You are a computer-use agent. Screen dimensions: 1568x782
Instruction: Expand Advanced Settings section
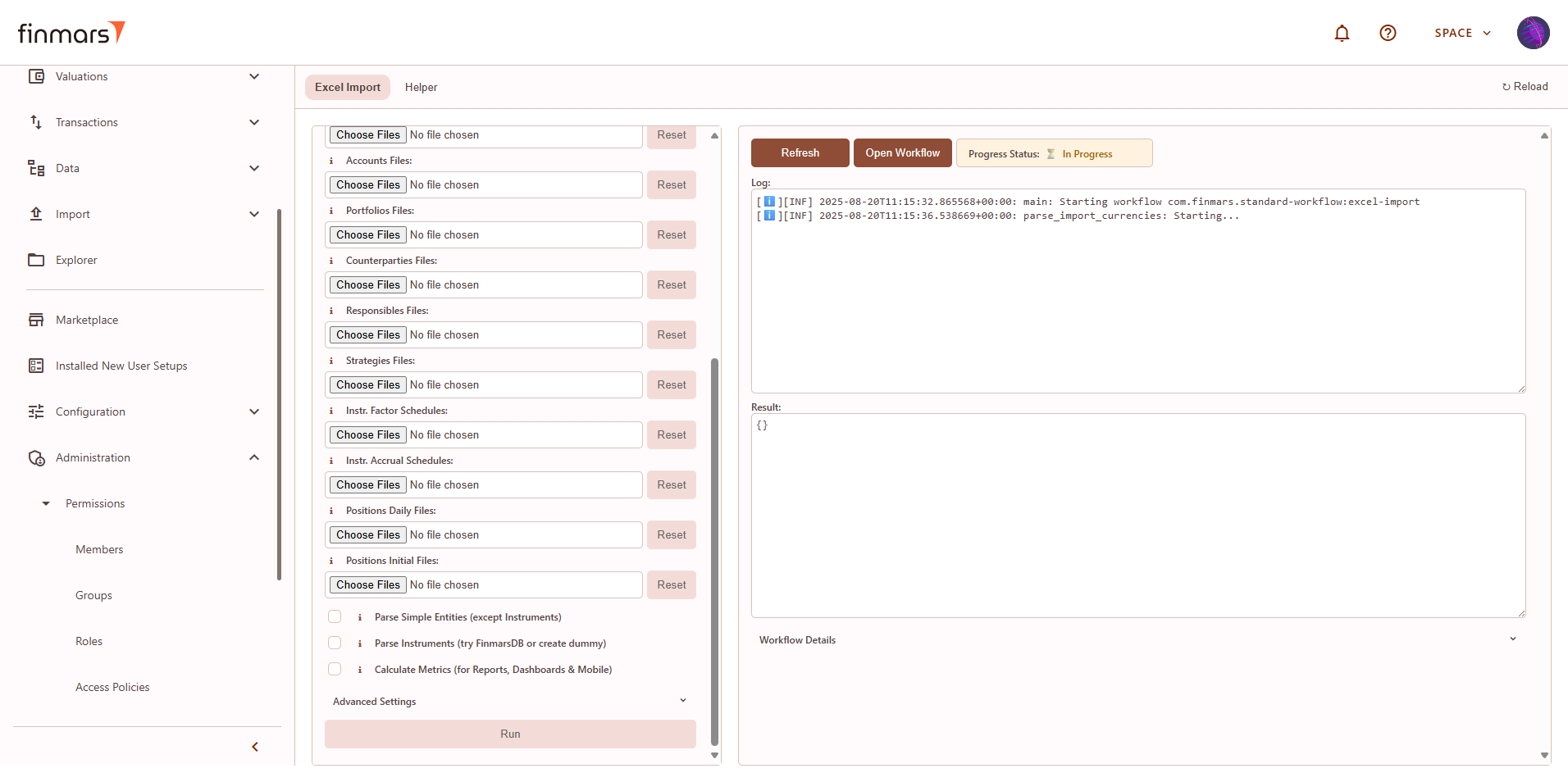pos(510,701)
